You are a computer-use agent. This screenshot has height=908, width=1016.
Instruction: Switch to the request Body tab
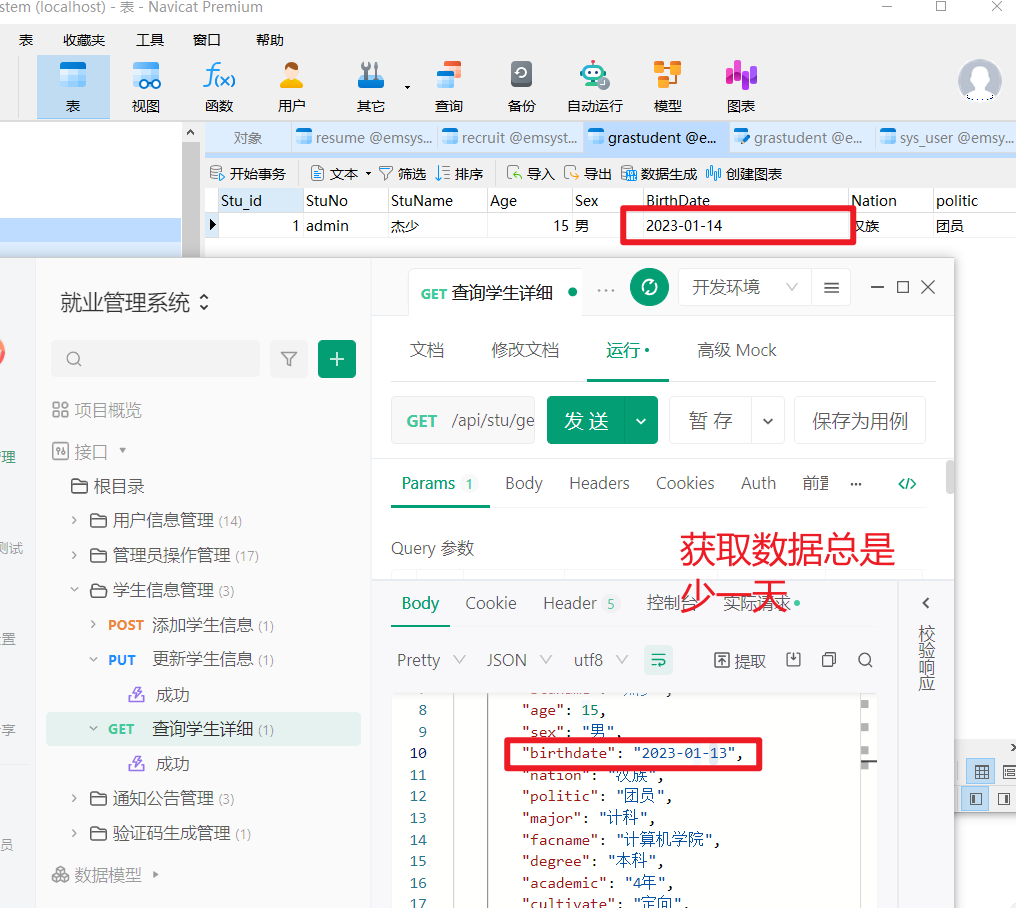click(x=524, y=483)
